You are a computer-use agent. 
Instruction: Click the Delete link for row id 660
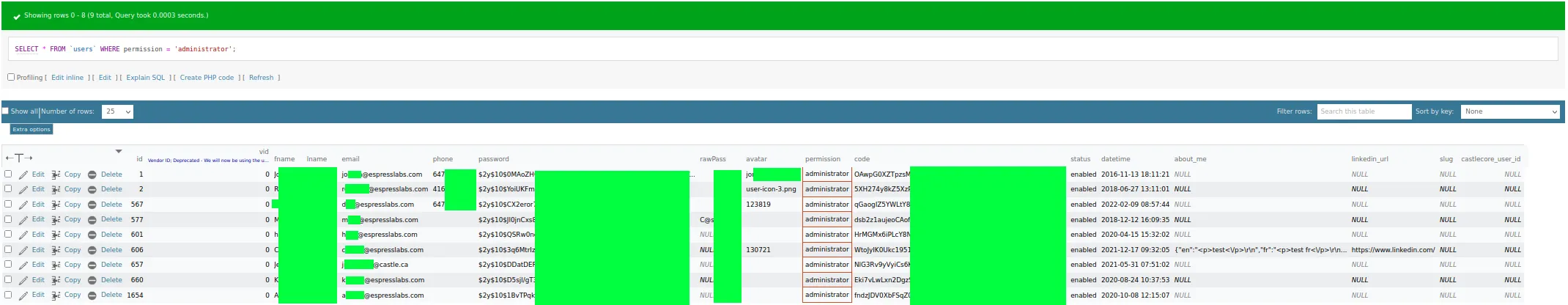coord(111,280)
